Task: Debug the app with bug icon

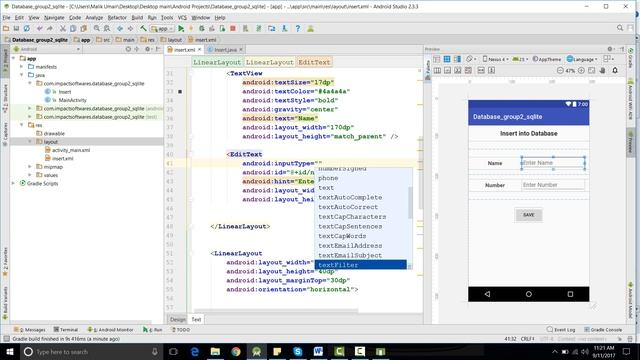Action: [x=202, y=29]
